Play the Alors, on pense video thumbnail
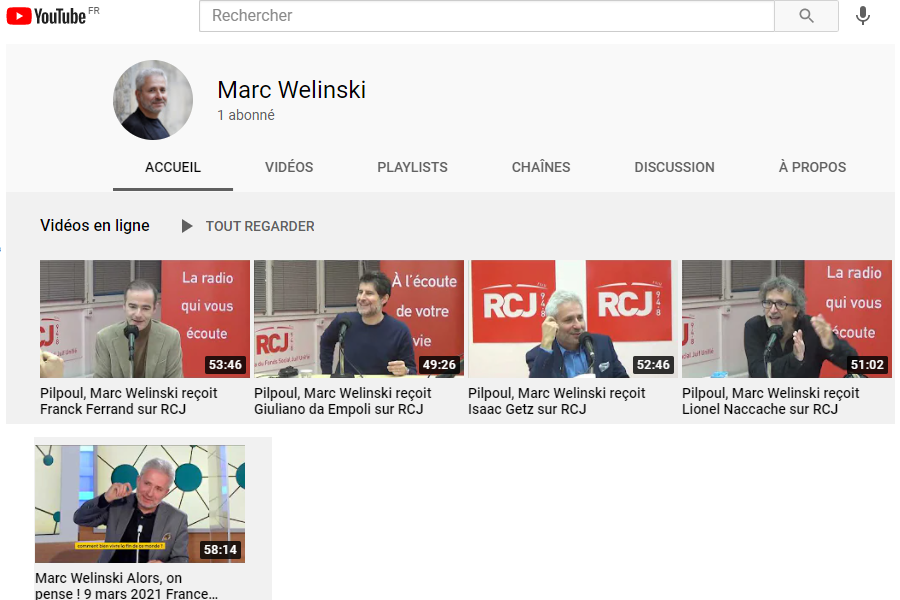 click(139, 504)
